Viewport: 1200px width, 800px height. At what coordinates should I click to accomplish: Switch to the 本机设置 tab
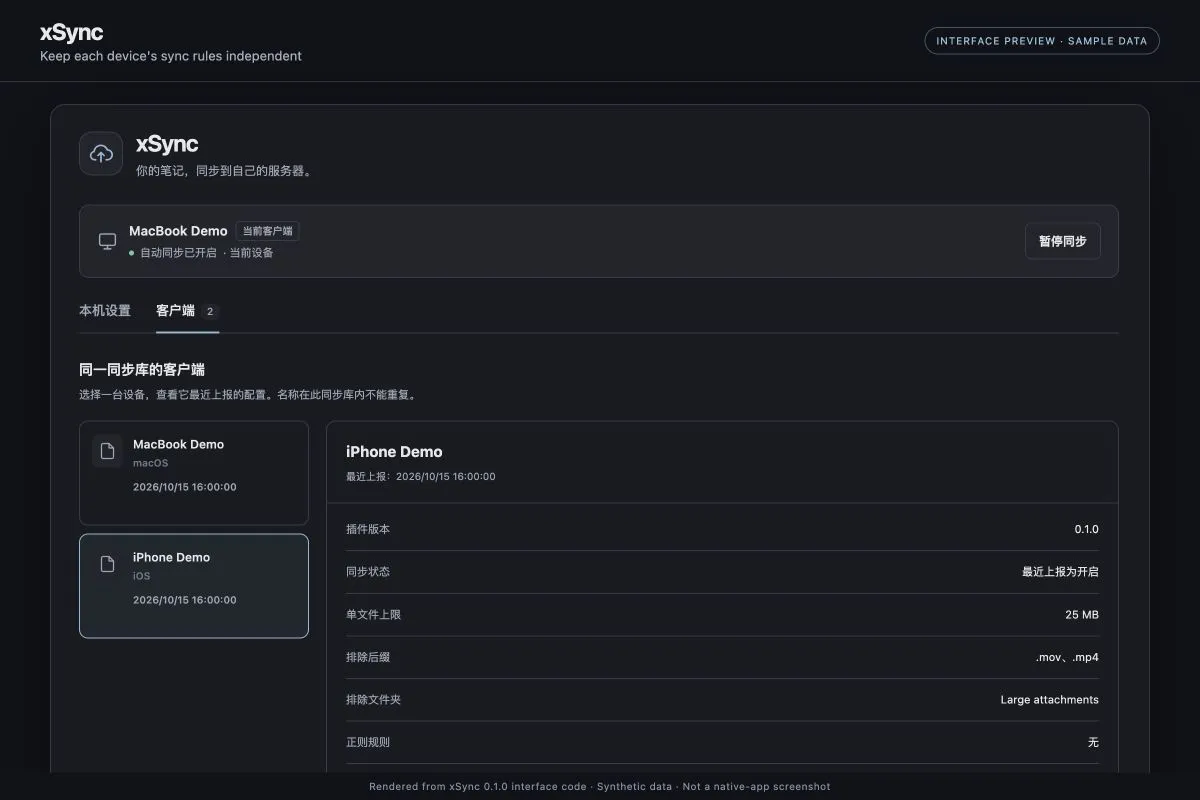[105, 311]
